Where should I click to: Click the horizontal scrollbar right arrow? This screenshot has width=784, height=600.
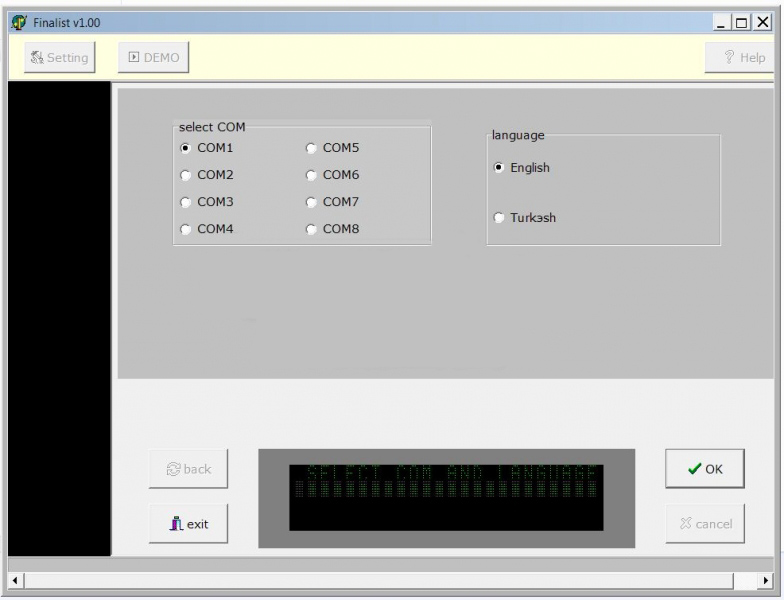click(767, 580)
